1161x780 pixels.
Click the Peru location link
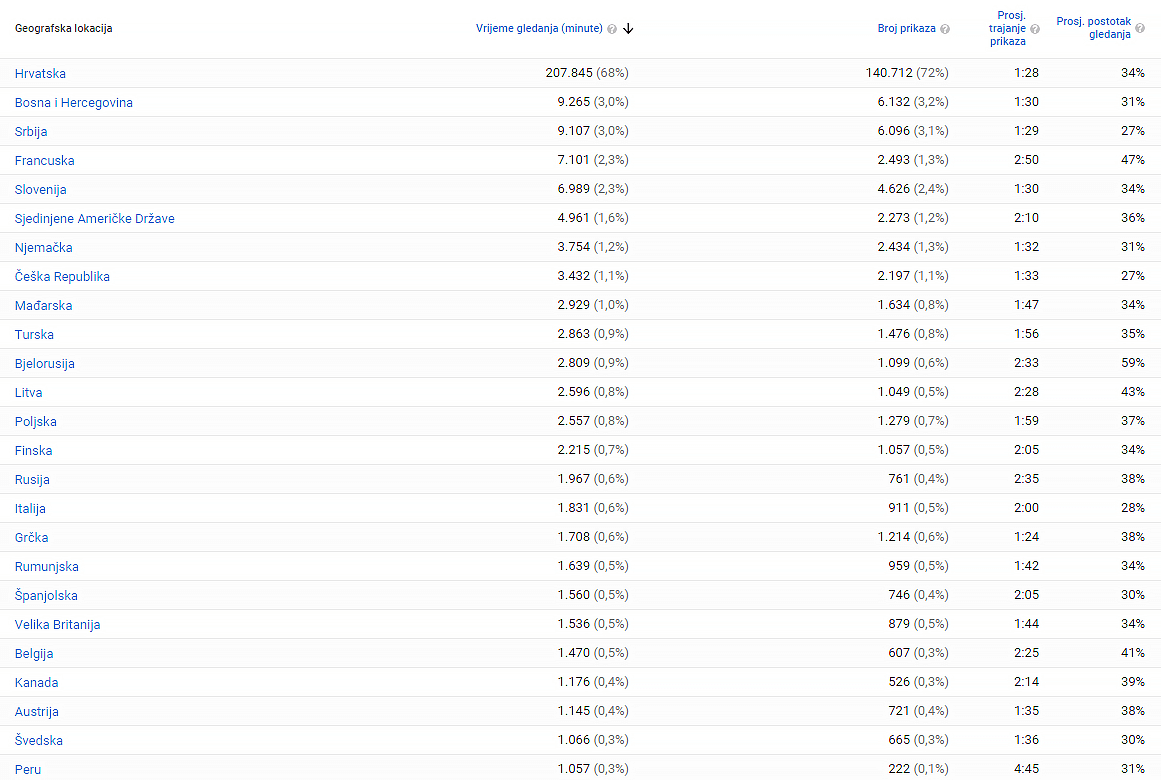(28, 770)
